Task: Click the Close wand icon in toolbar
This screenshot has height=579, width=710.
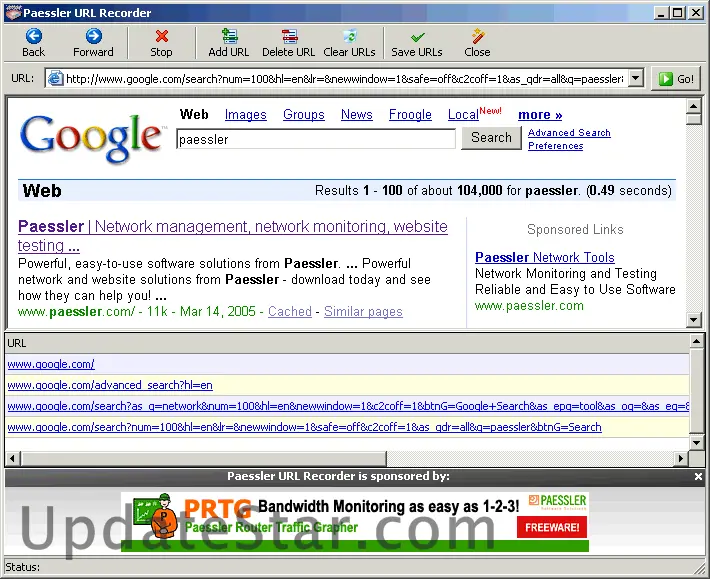Action: click(x=478, y=36)
